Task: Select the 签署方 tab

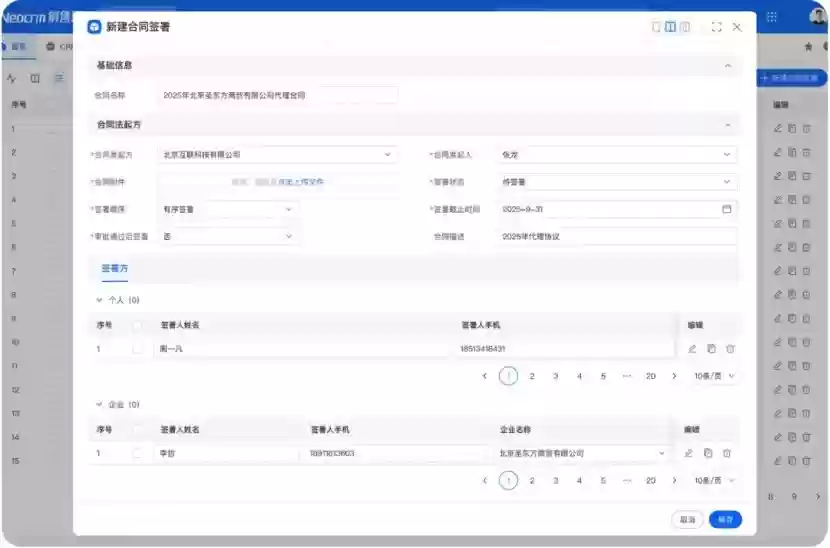Action: 114,269
